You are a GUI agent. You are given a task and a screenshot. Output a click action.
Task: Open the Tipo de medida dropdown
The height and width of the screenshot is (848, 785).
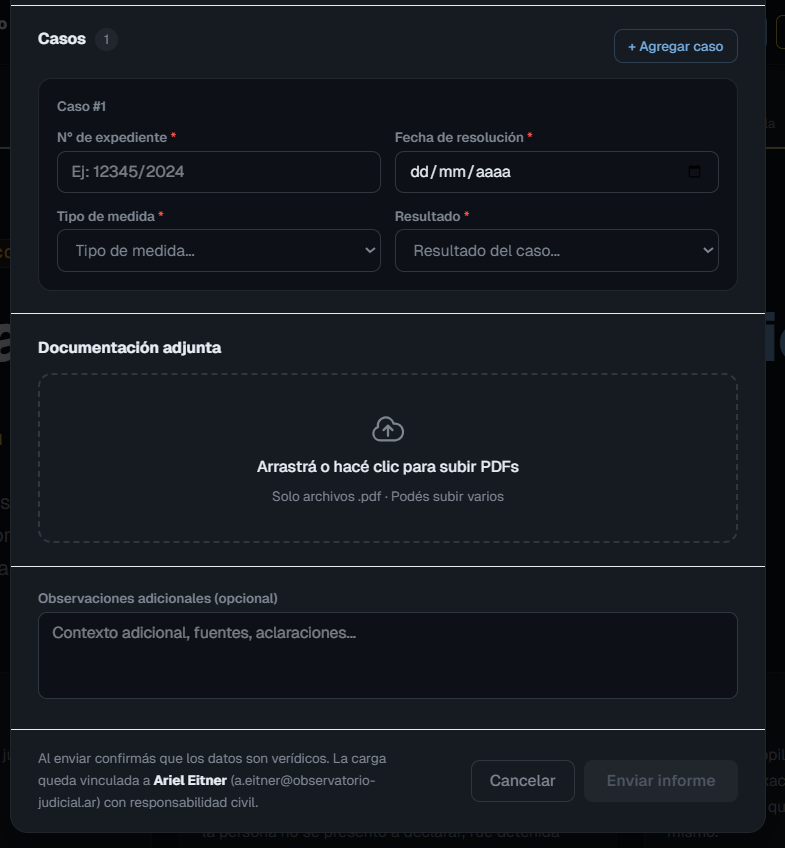coord(218,250)
